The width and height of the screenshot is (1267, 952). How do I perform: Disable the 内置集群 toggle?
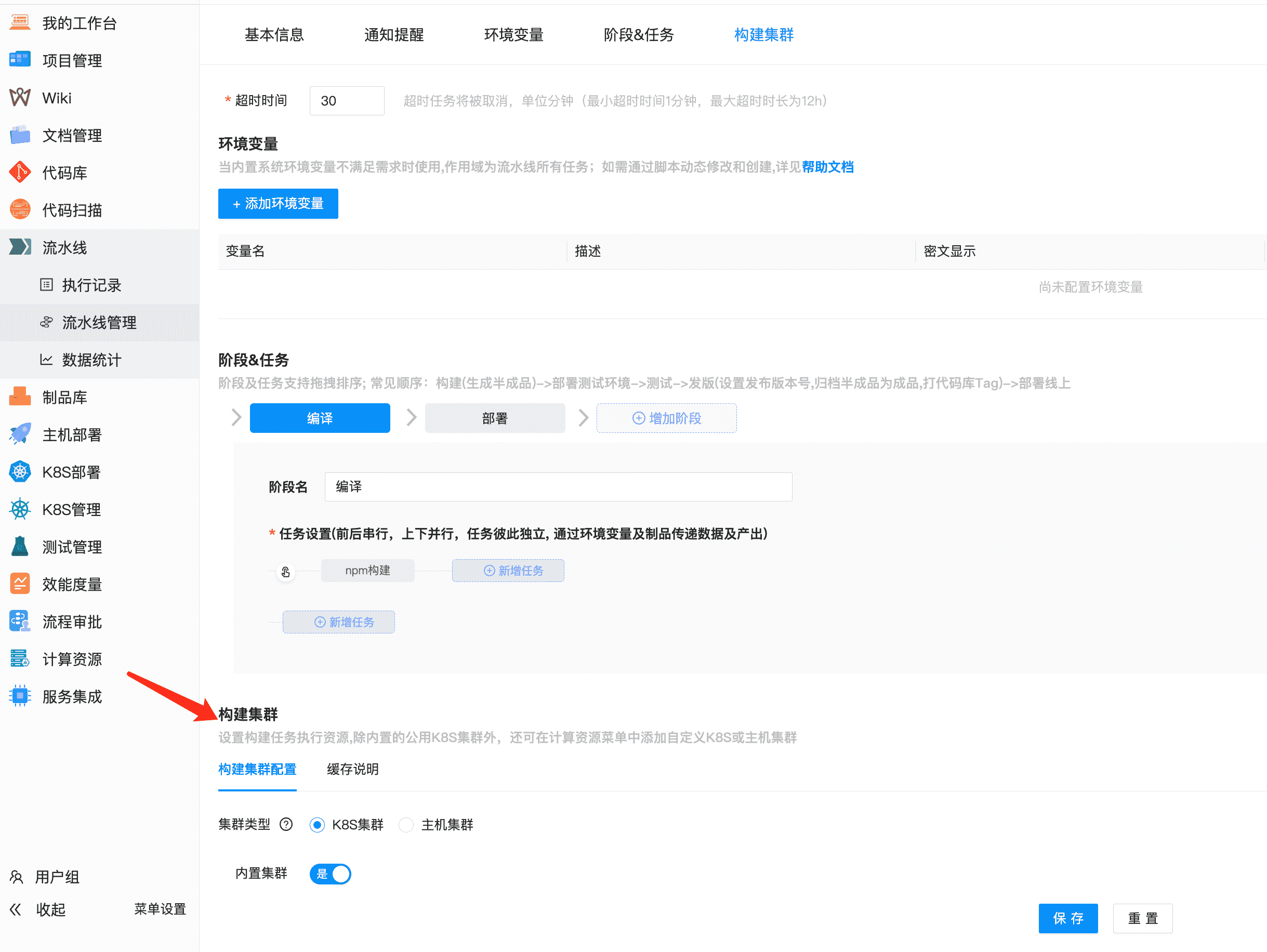(330, 874)
